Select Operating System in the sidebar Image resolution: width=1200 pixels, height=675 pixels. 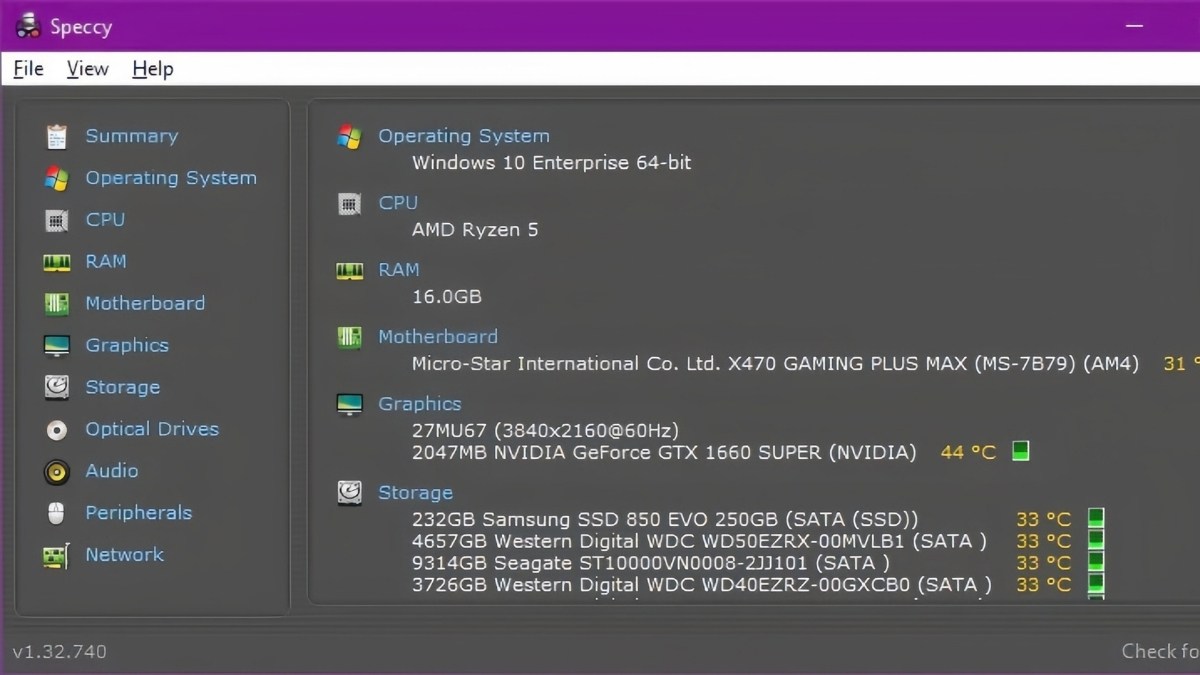click(171, 178)
